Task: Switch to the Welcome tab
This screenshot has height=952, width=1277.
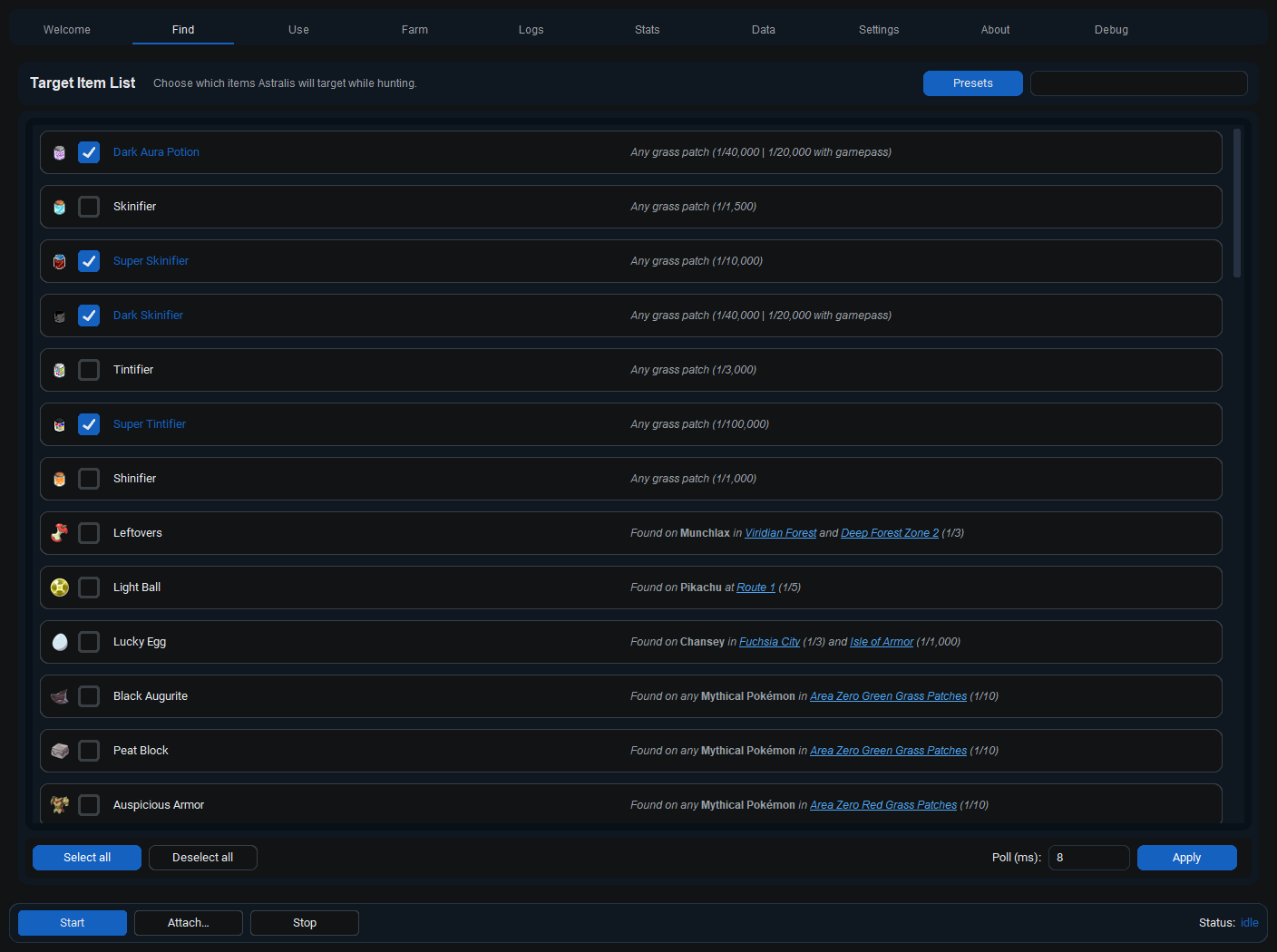Action: click(67, 30)
